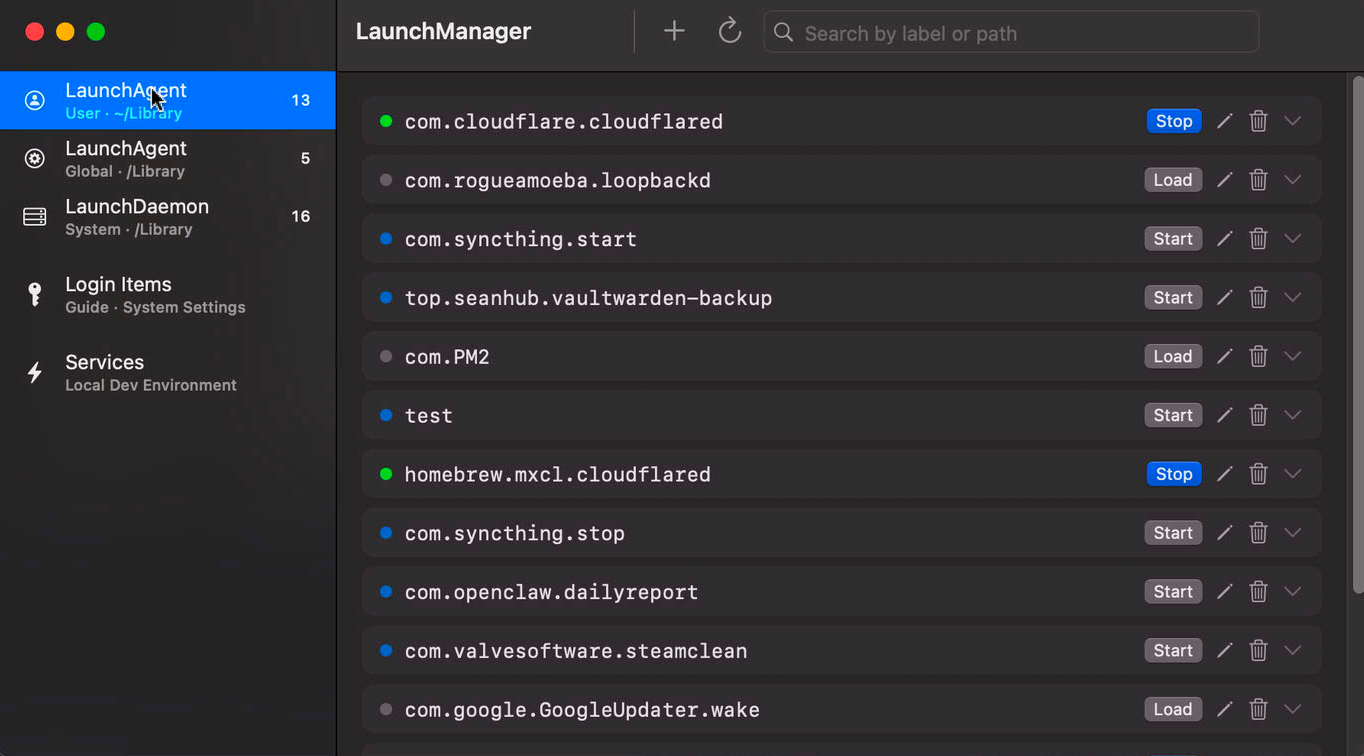Edit top.seanhub.vaultwarden-backup with pencil icon
The width and height of the screenshot is (1364, 756).
point(1224,298)
